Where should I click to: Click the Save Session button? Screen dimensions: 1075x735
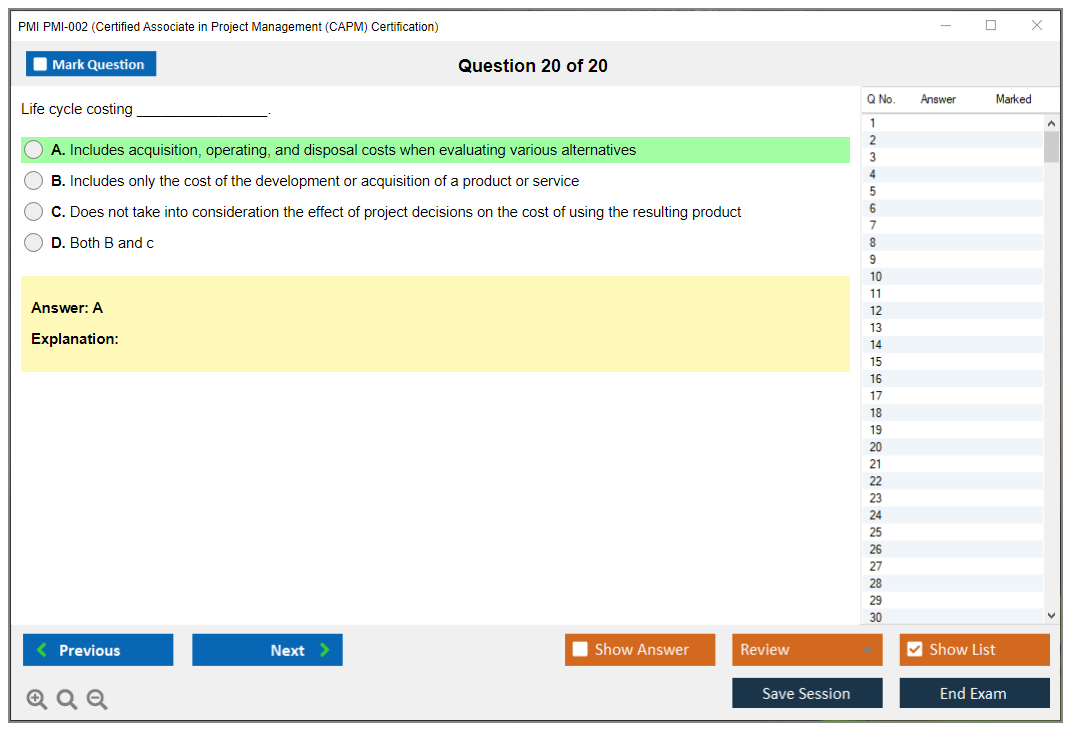[x=806, y=693]
